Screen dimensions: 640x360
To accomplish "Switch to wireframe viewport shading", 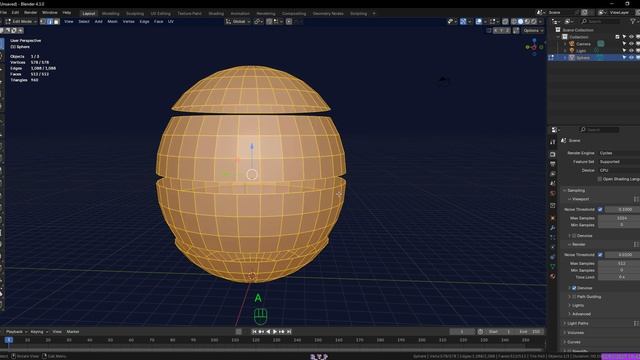I will click(x=513, y=21).
